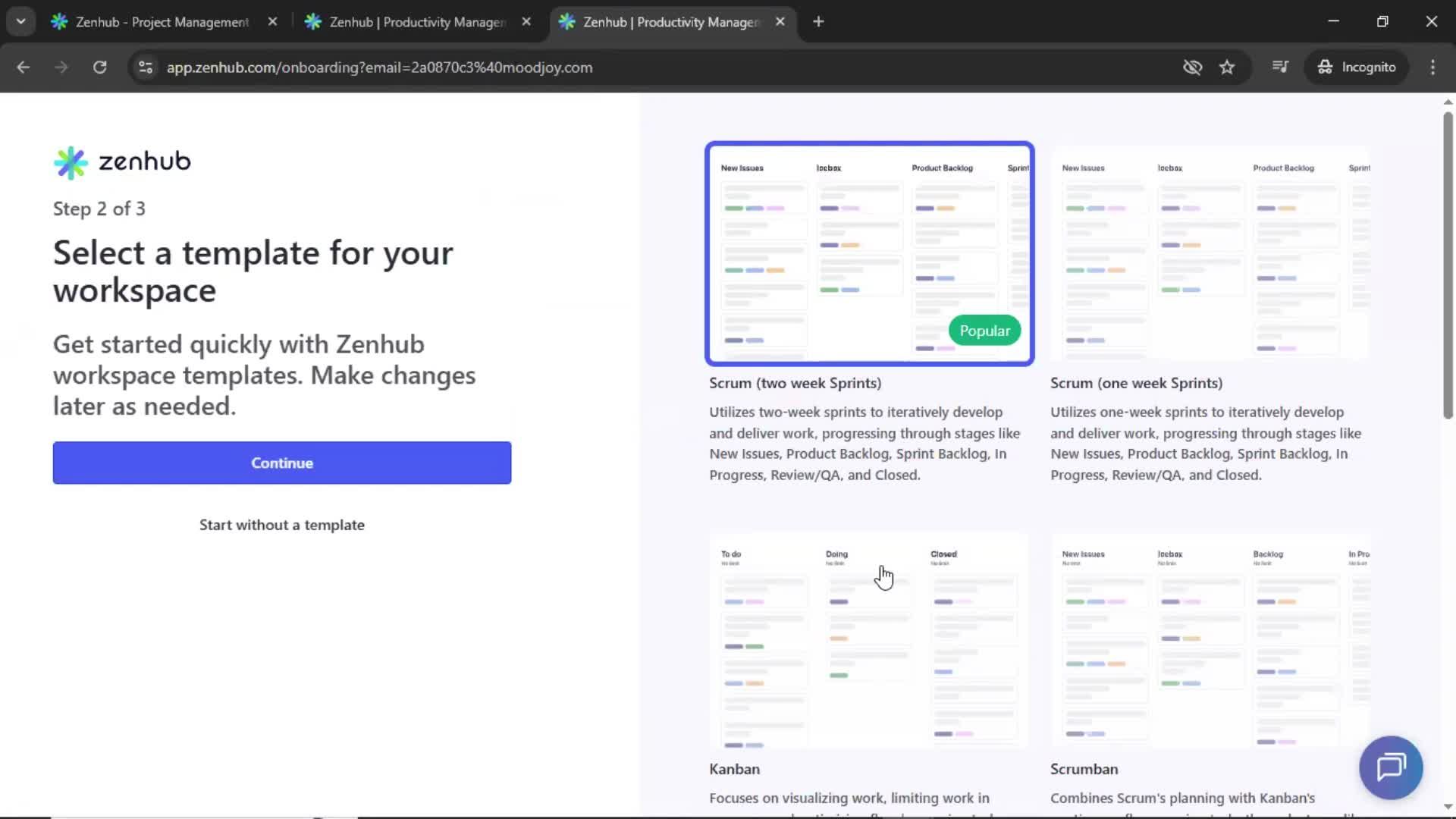Click the Continue button
Viewport: 1456px width, 819px height.
pyautogui.click(x=281, y=463)
